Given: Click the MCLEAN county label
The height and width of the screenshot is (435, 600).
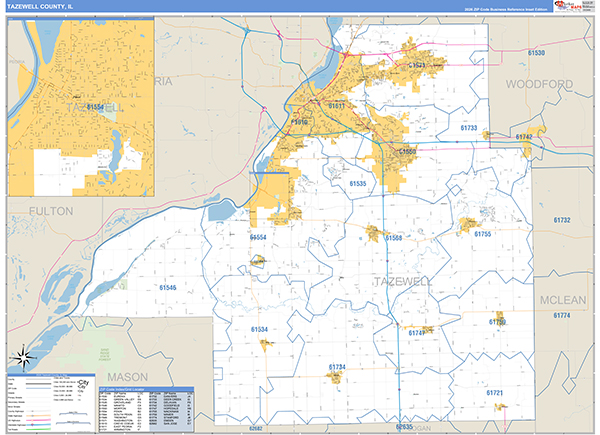Looking at the screenshot, I should coord(562,300).
